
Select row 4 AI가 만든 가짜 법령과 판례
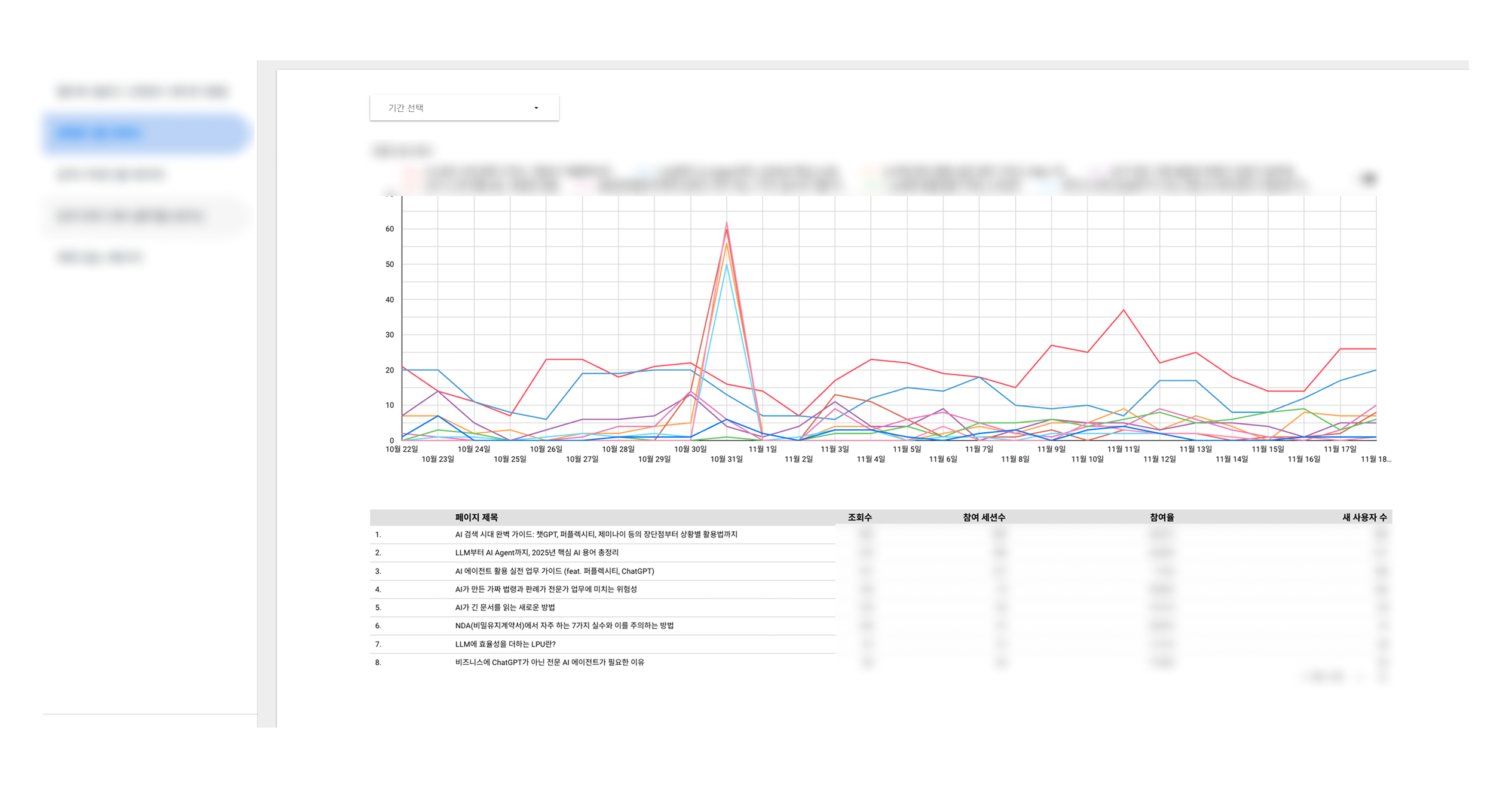[x=546, y=589]
